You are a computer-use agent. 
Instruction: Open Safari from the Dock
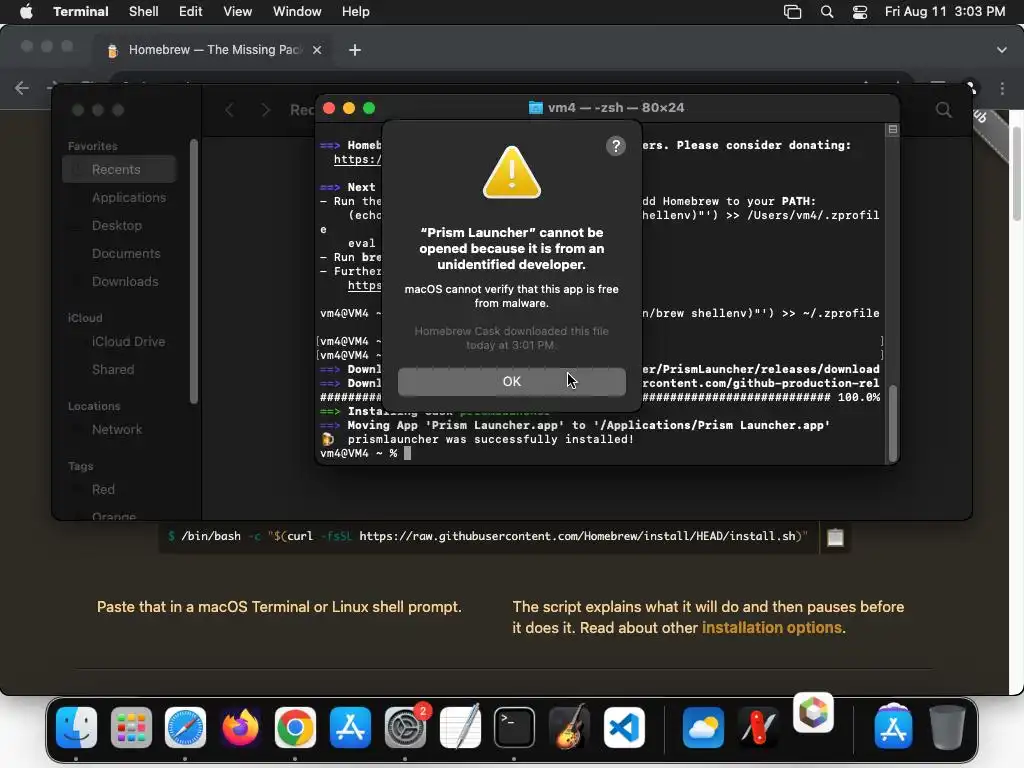coord(185,728)
